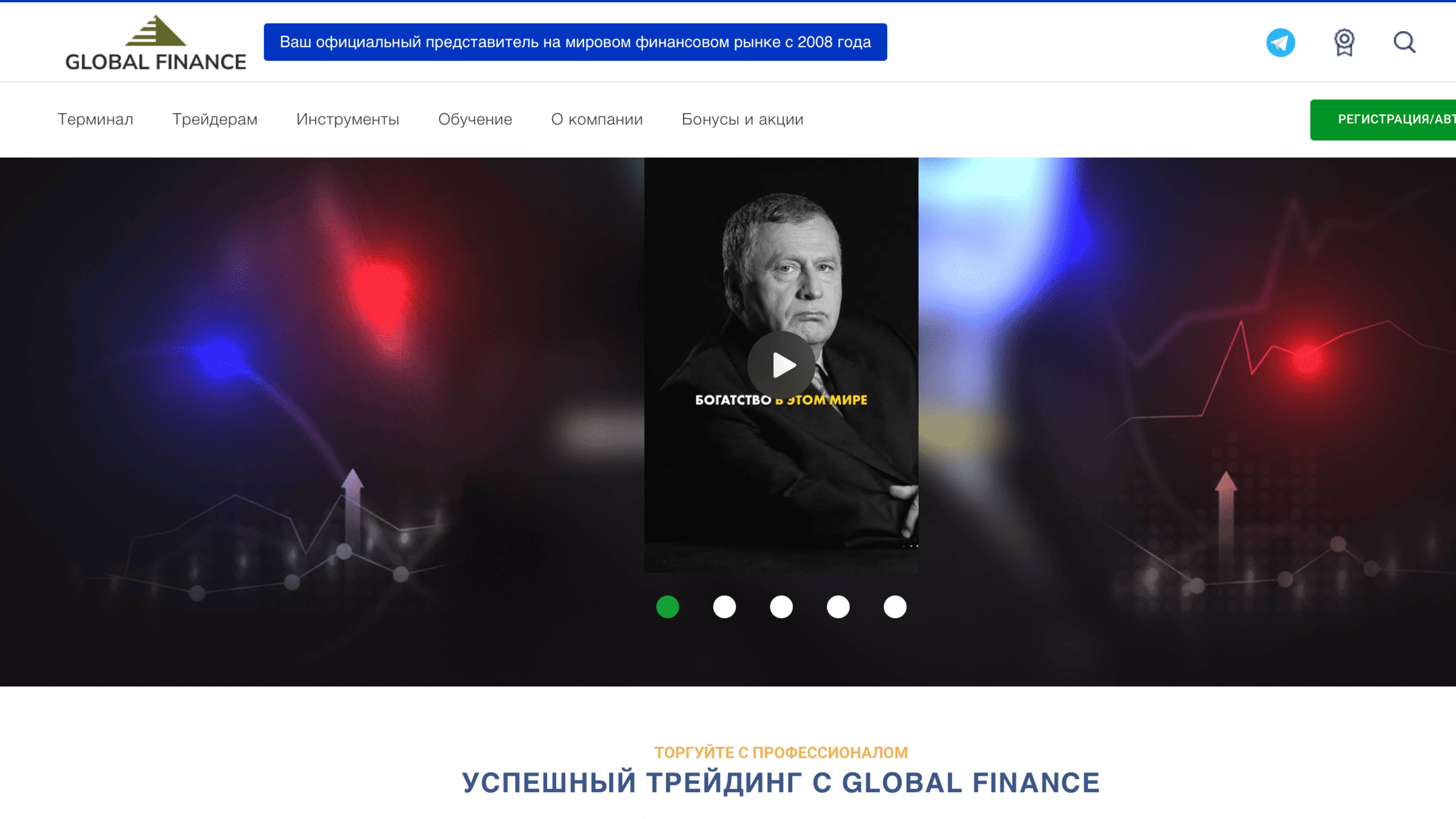Image resolution: width=1456 pixels, height=819 pixels.
Task: Open the Telegram channel icon
Action: (1280, 42)
